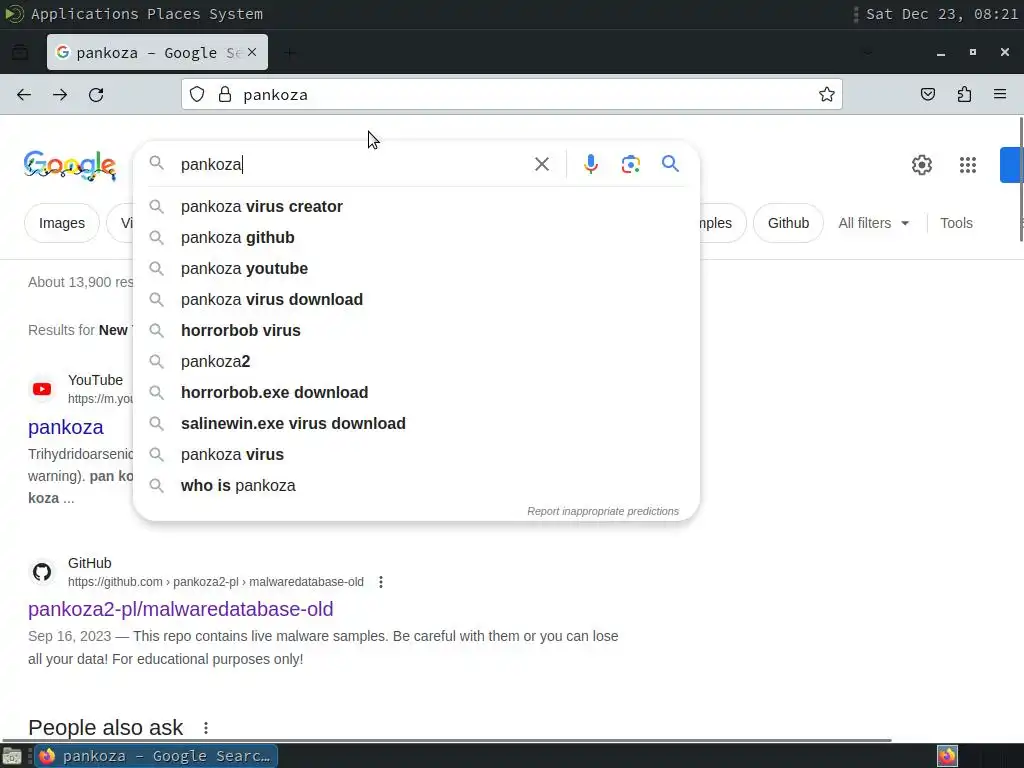Open the clock showing Sat Dec 23
Image resolution: width=1024 pixels, height=768 pixels.
(941, 14)
